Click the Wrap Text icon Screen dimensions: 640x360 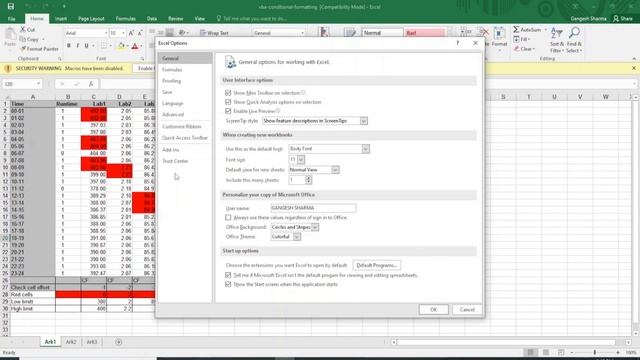203,33
